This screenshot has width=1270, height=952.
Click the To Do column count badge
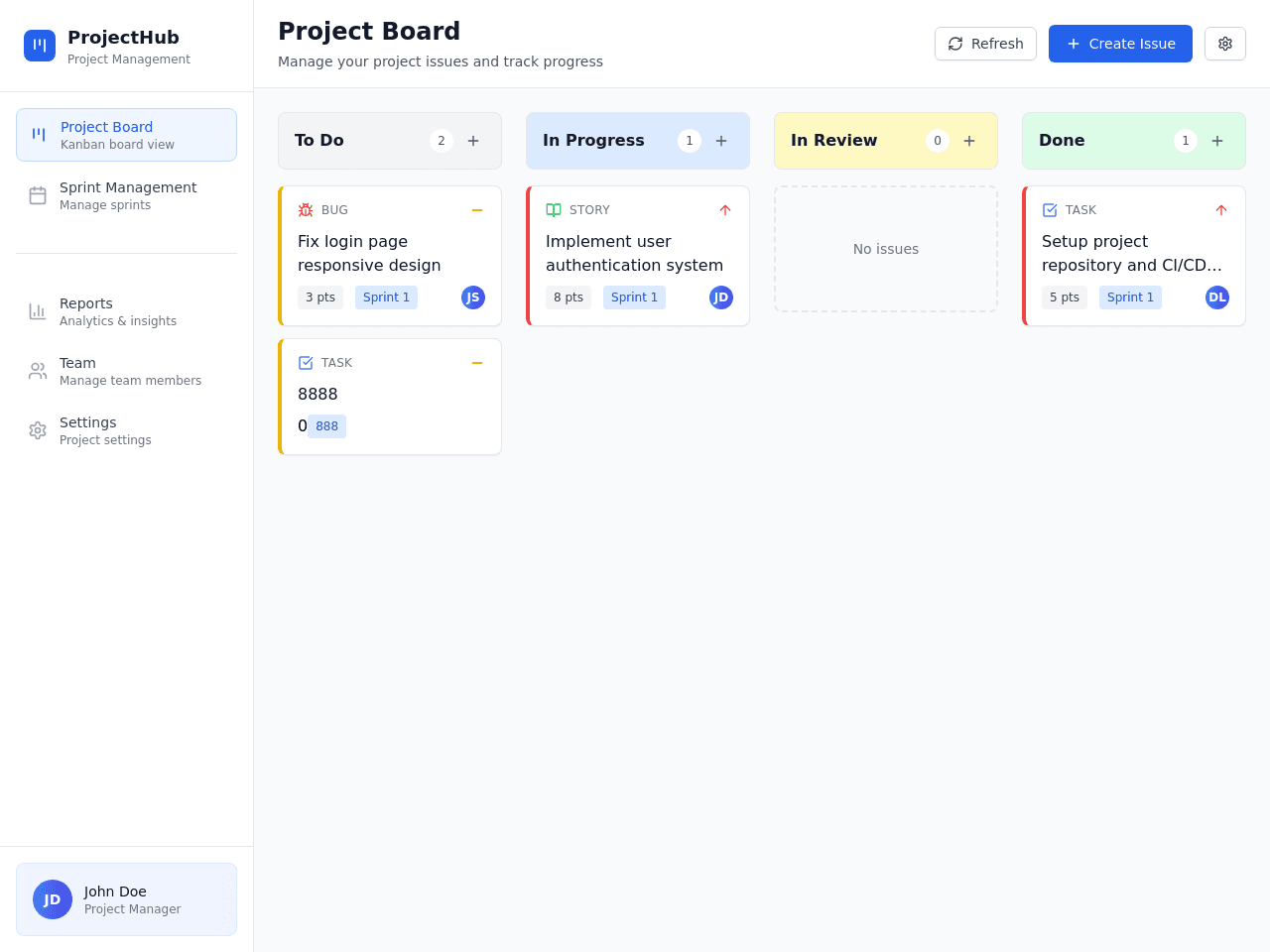pyautogui.click(x=442, y=141)
